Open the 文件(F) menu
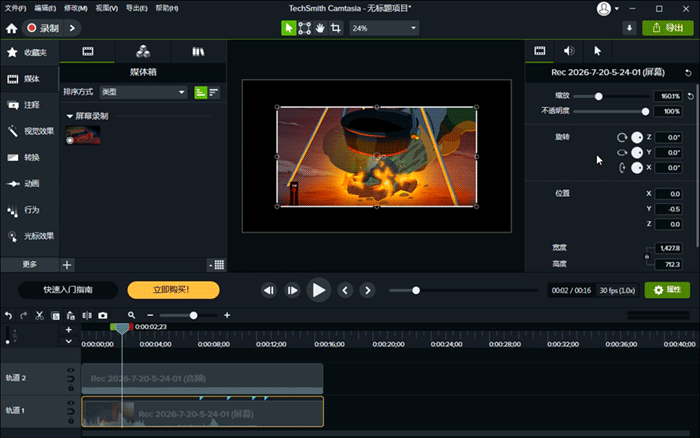 coord(15,8)
